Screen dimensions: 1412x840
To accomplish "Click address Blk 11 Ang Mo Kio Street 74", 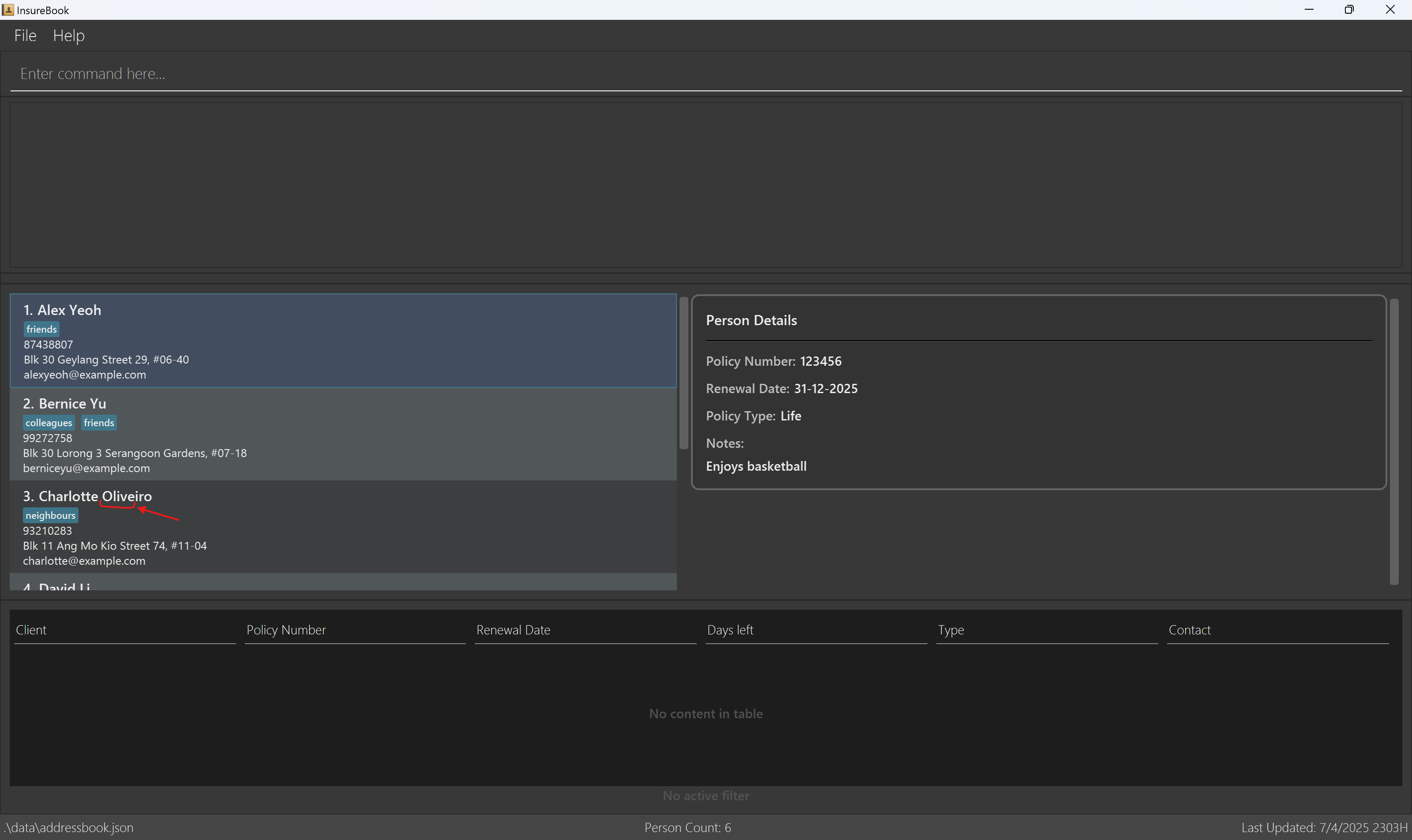I will 115,546.
